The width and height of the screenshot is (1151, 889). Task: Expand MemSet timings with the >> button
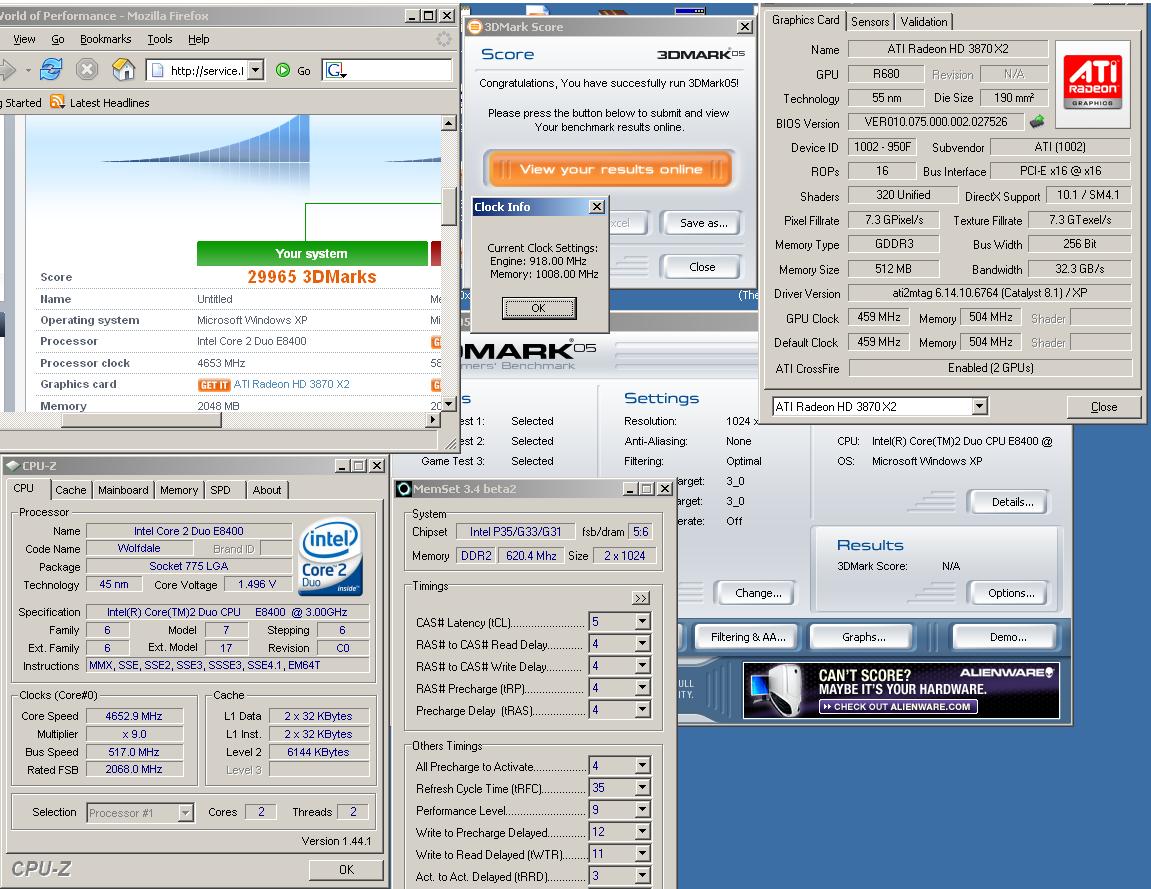point(640,598)
